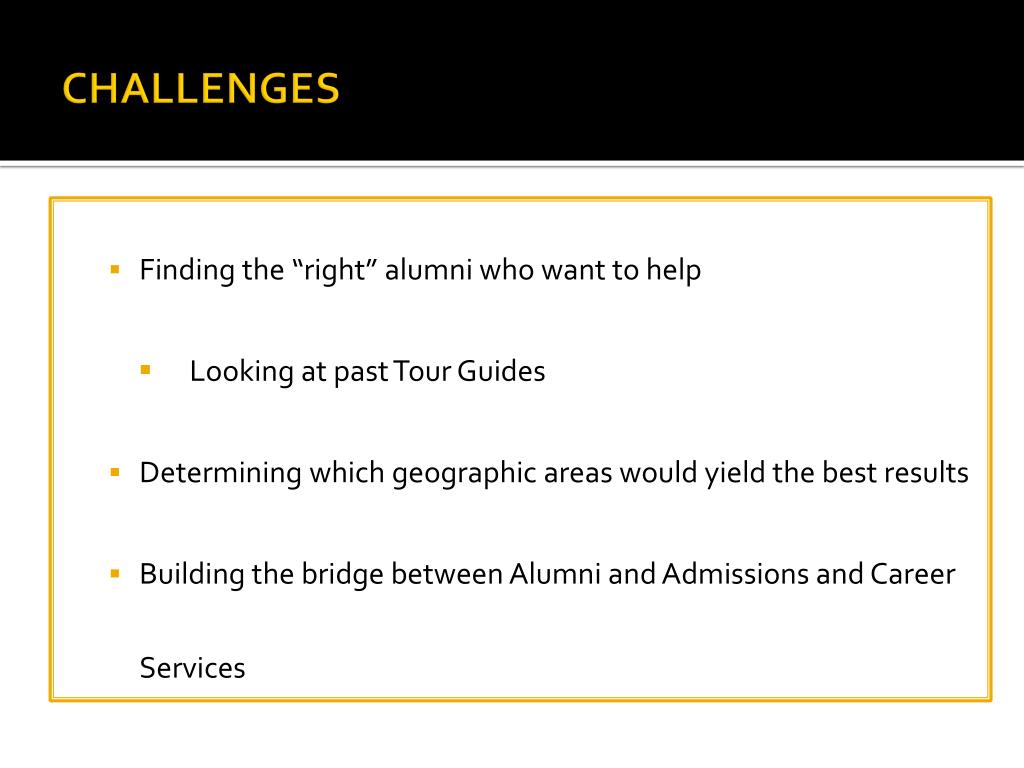This screenshot has height=768, width=1024.
Task: Select the words 'Tour Guides'
Action: 469,371
